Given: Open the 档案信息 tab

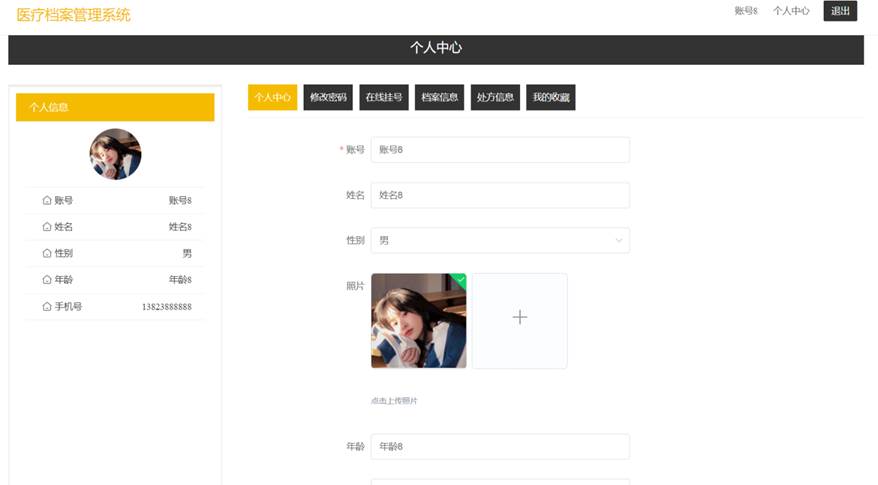Looking at the screenshot, I should point(440,97).
